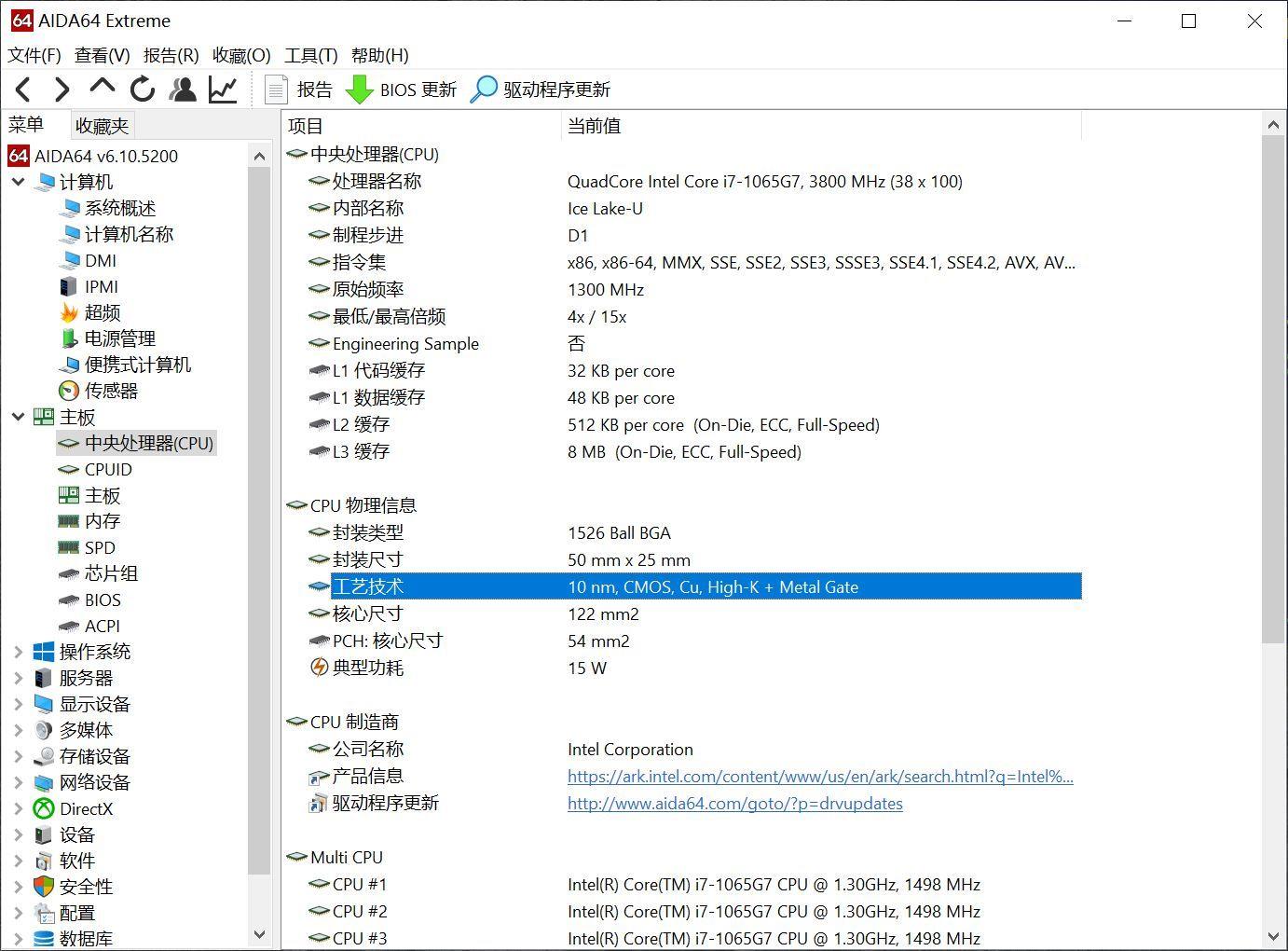1288x951 pixels.
Task: Open the graph chart toolbar icon
Action: coord(223,90)
